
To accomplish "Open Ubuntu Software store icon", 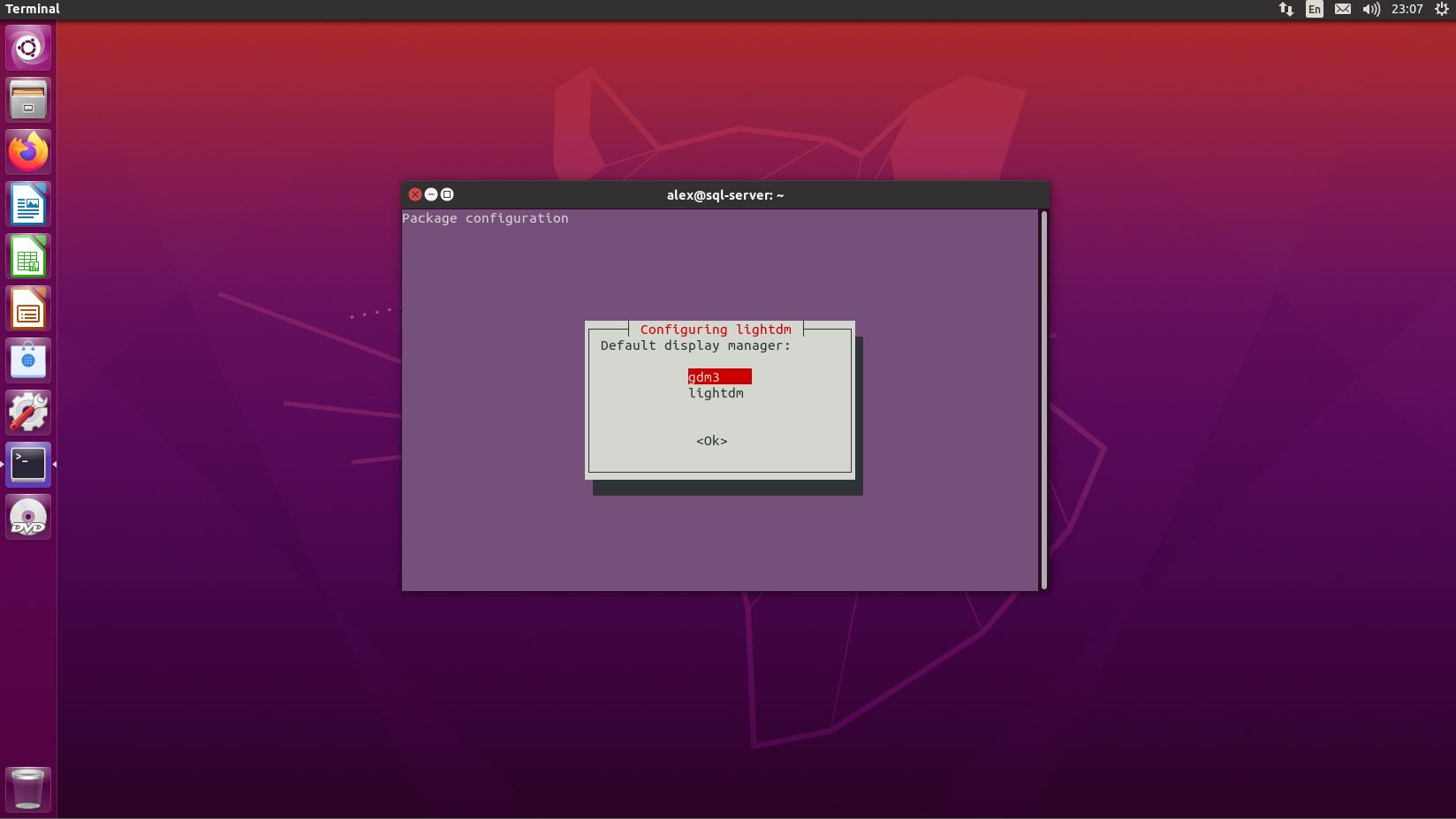I will pyautogui.click(x=28, y=360).
